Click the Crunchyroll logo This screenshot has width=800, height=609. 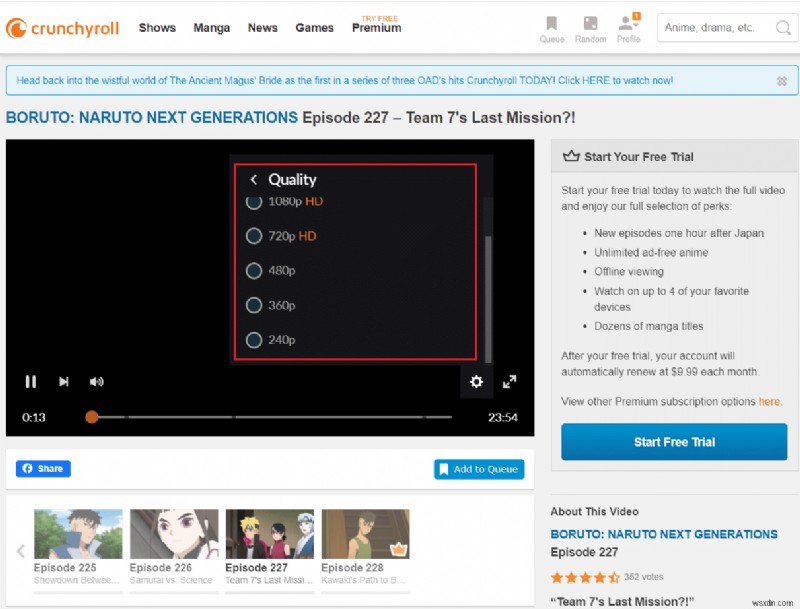(x=62, y=28)
